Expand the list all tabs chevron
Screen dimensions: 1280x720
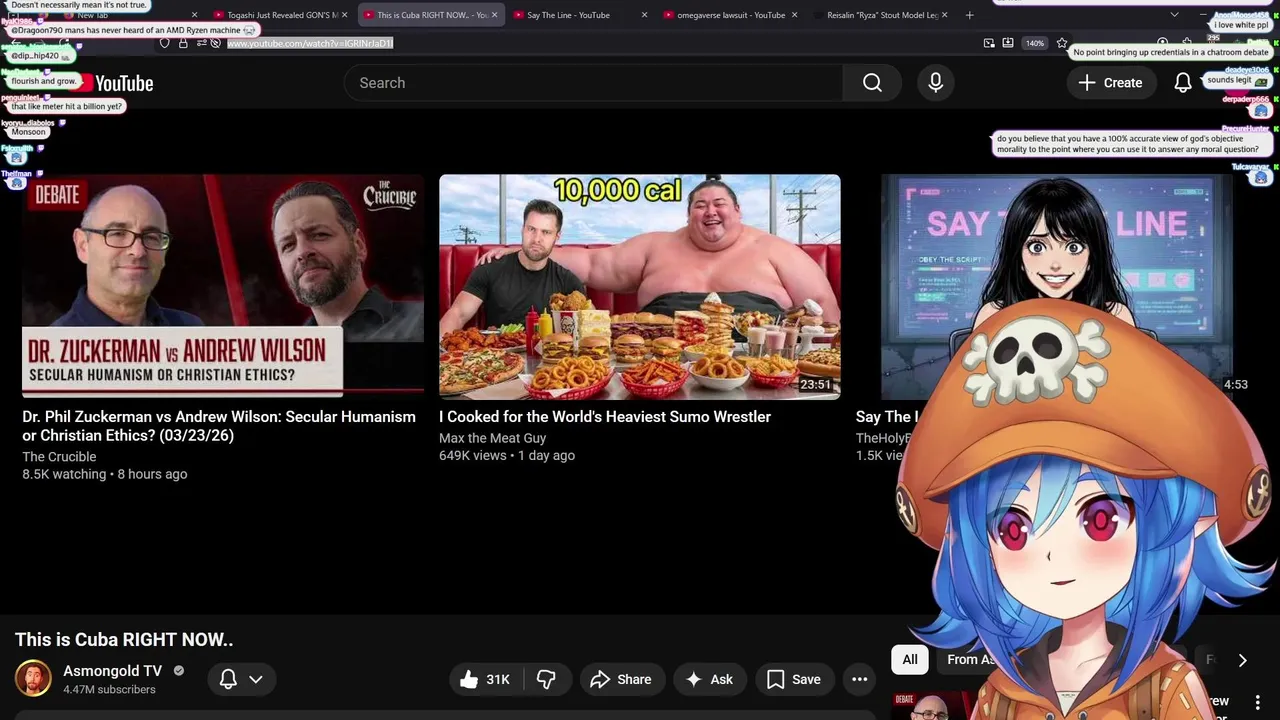tap(1174, 15)
